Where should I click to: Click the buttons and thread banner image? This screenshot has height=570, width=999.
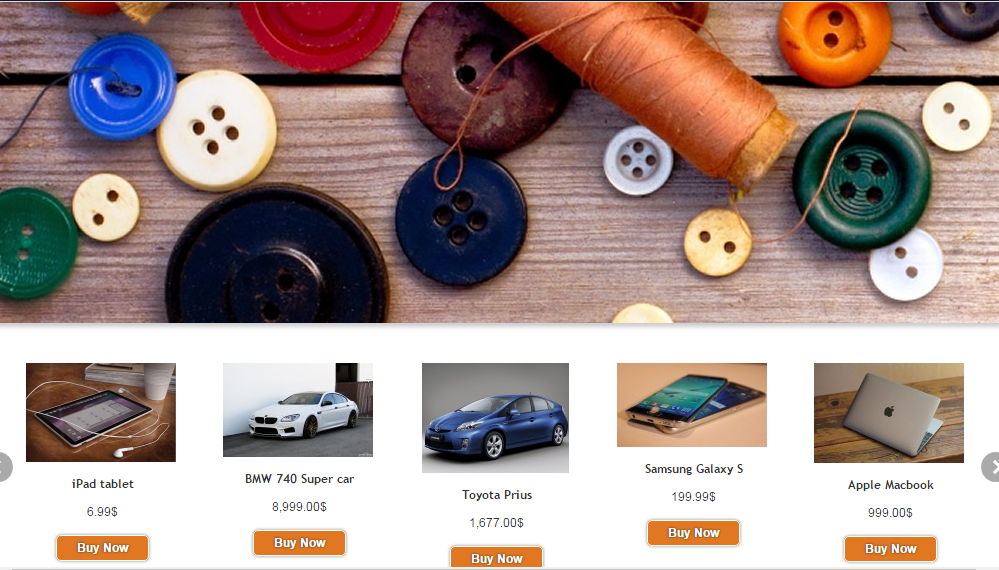(x=500, y=162)
